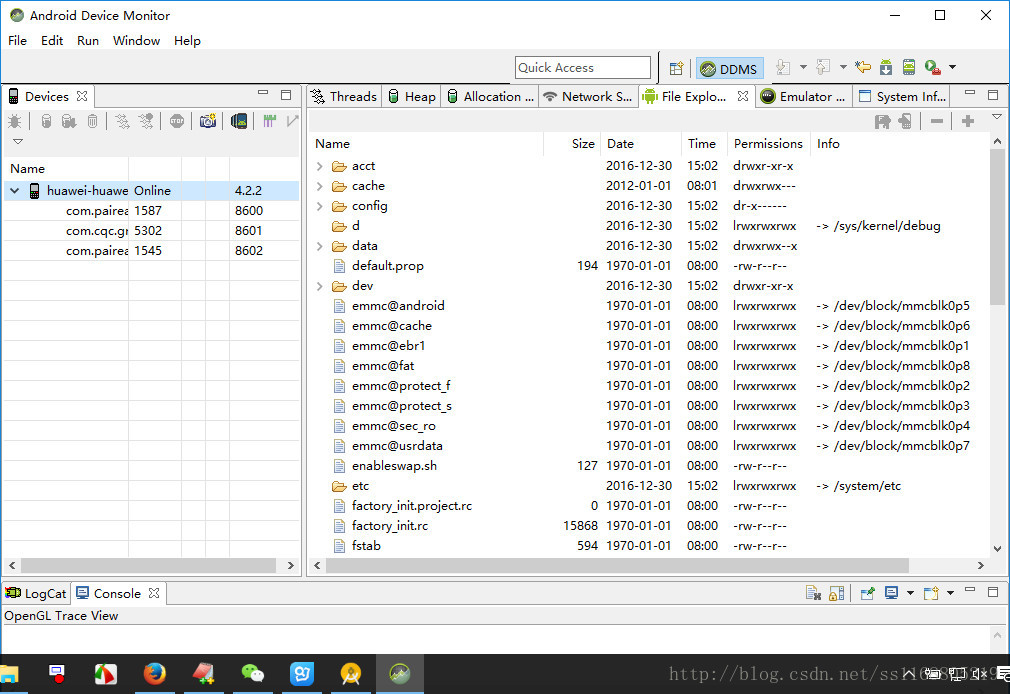Image resolution: width=1010 pixels, height=694 pixels.
Task: Open WeChat from the taskbar
Action: [x=252, y=674]
